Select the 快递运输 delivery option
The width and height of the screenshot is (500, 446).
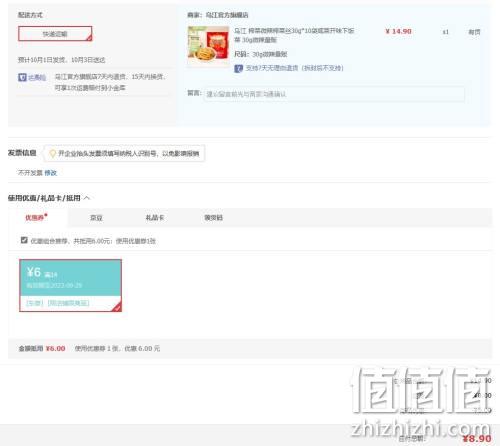(55, 34)
